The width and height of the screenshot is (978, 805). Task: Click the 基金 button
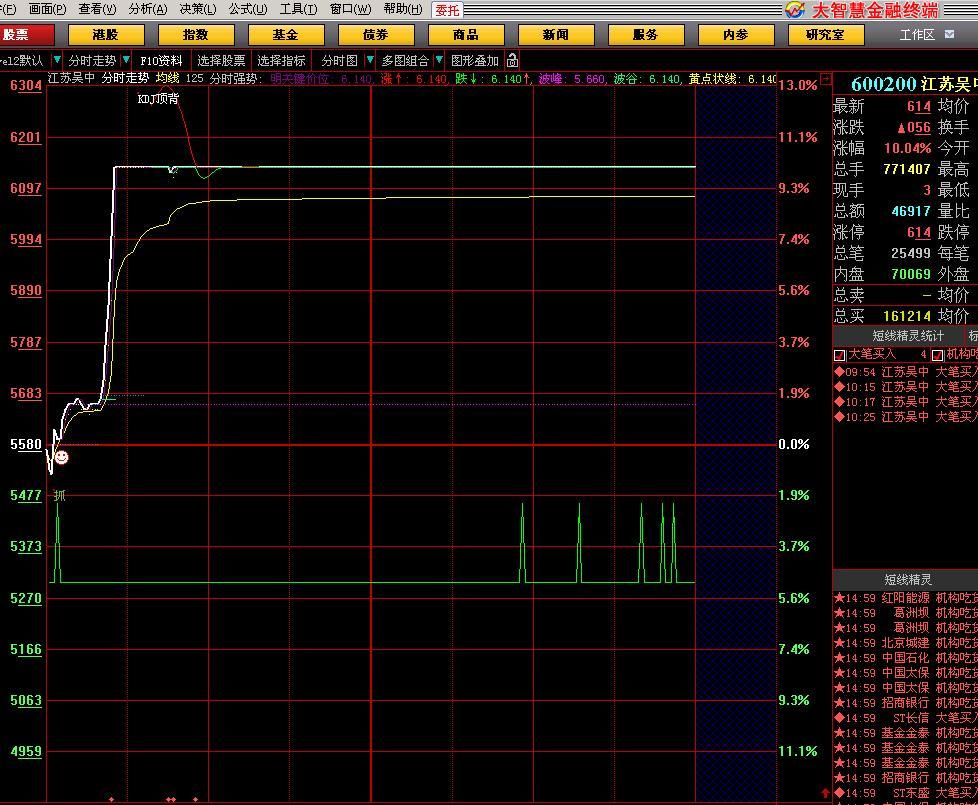286,35
